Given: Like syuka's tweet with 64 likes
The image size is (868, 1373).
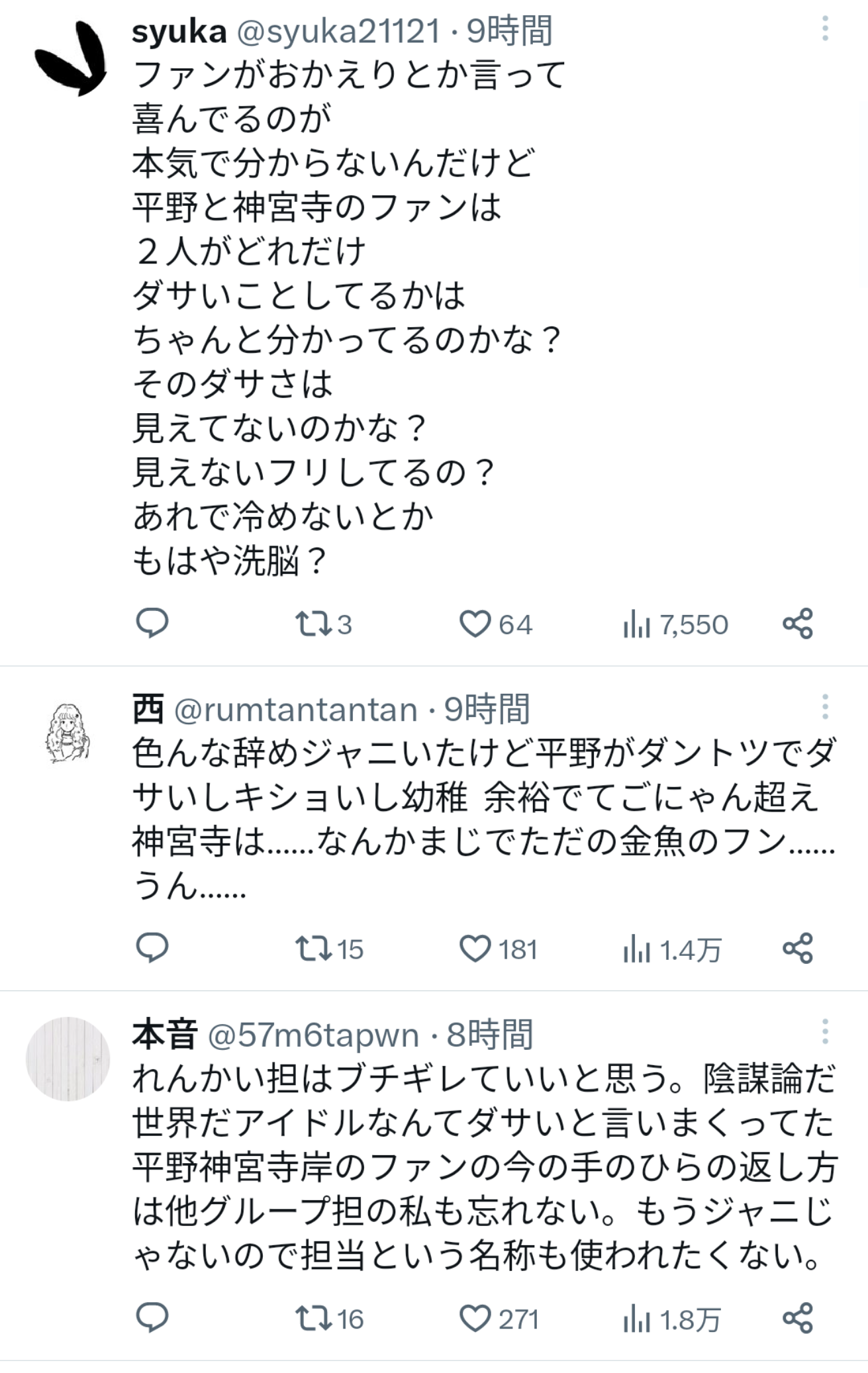Looking at the screenshot, I should pyautogui.click(x=496, y=624).
